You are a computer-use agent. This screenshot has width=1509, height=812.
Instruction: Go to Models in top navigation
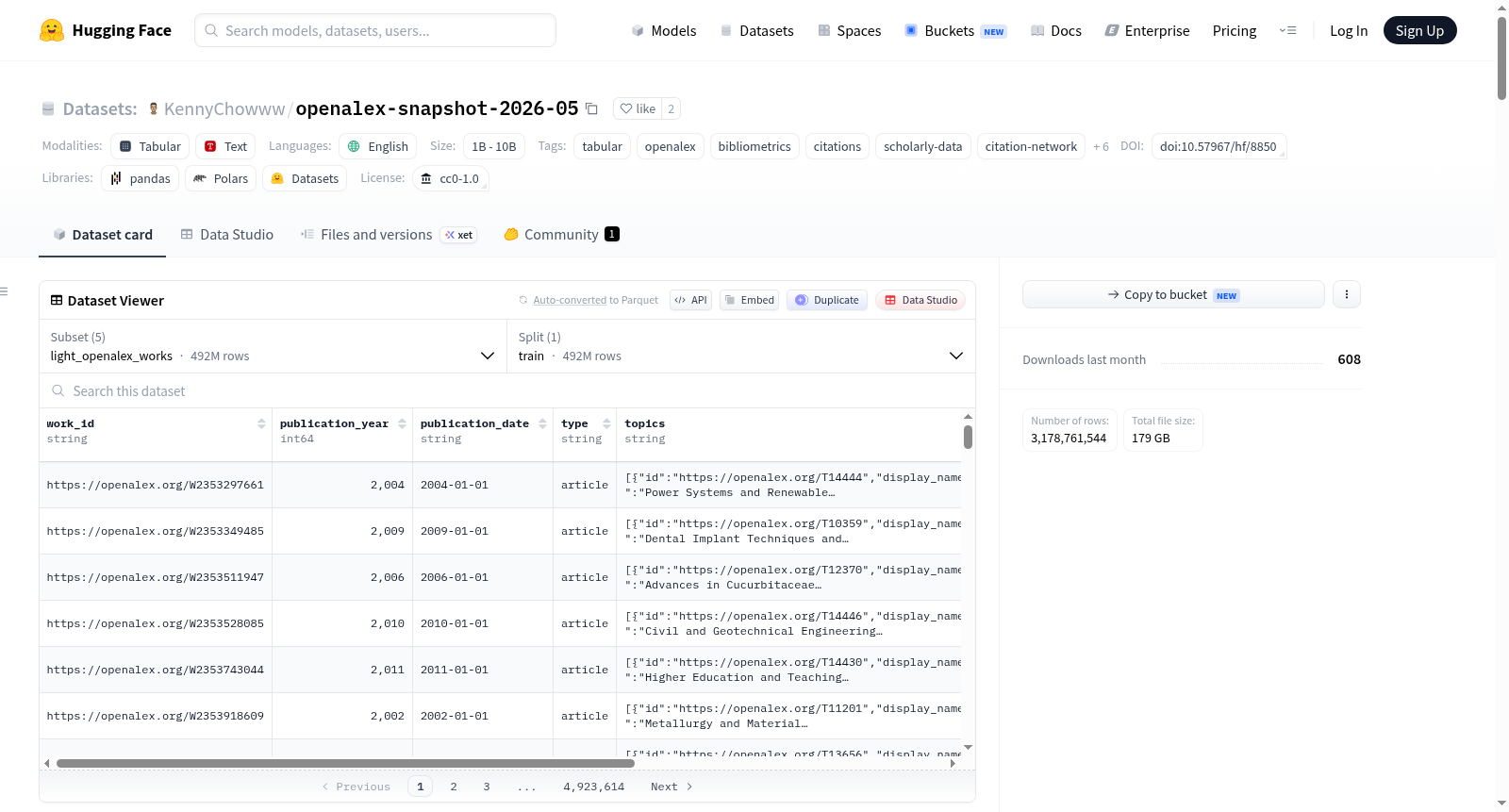(664, 30)
